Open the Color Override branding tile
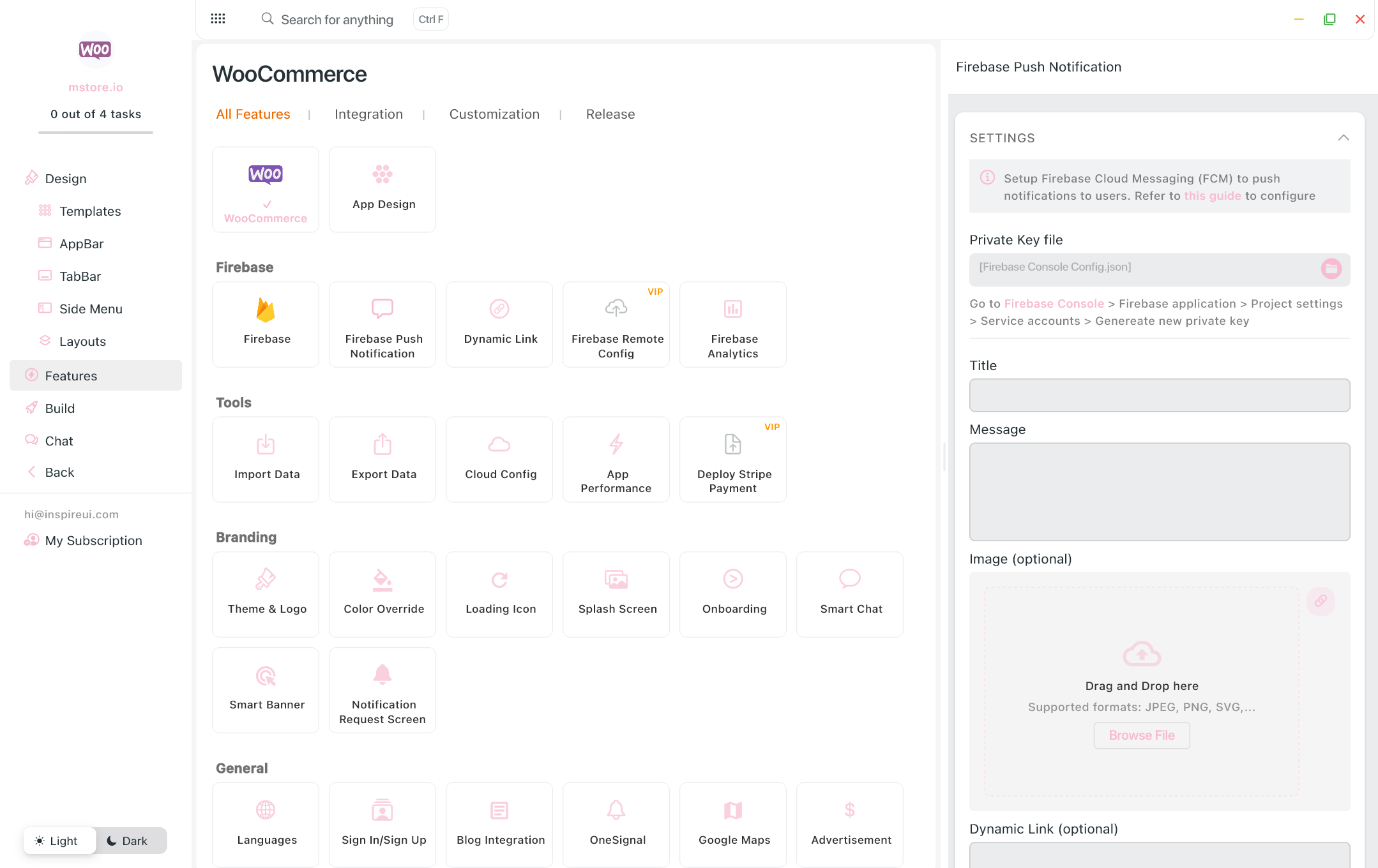 [382, 594]
